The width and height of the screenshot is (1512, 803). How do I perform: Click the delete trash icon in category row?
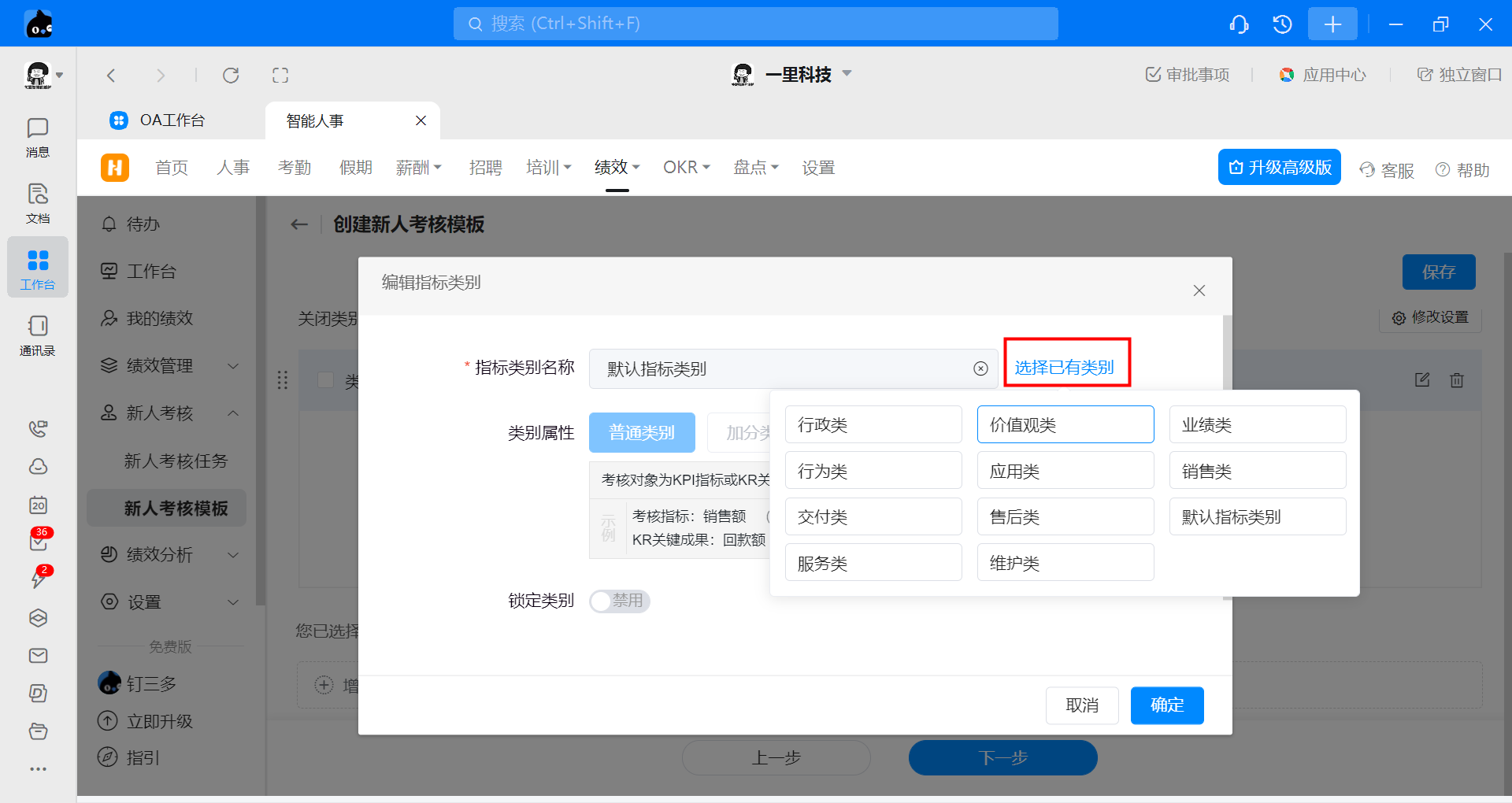point(1457,380)
